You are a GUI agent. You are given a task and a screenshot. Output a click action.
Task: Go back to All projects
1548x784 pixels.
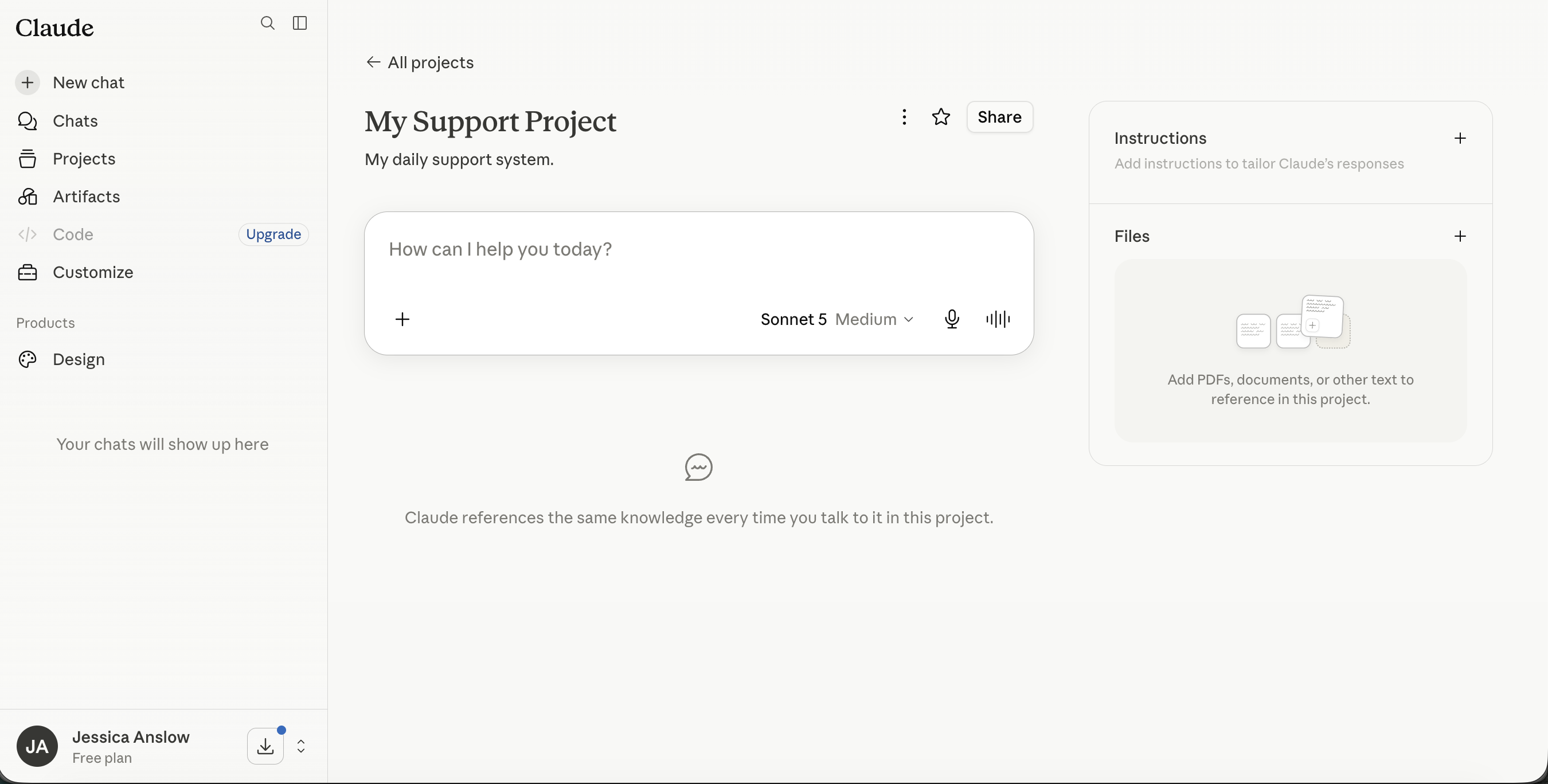tap(420, 62)
